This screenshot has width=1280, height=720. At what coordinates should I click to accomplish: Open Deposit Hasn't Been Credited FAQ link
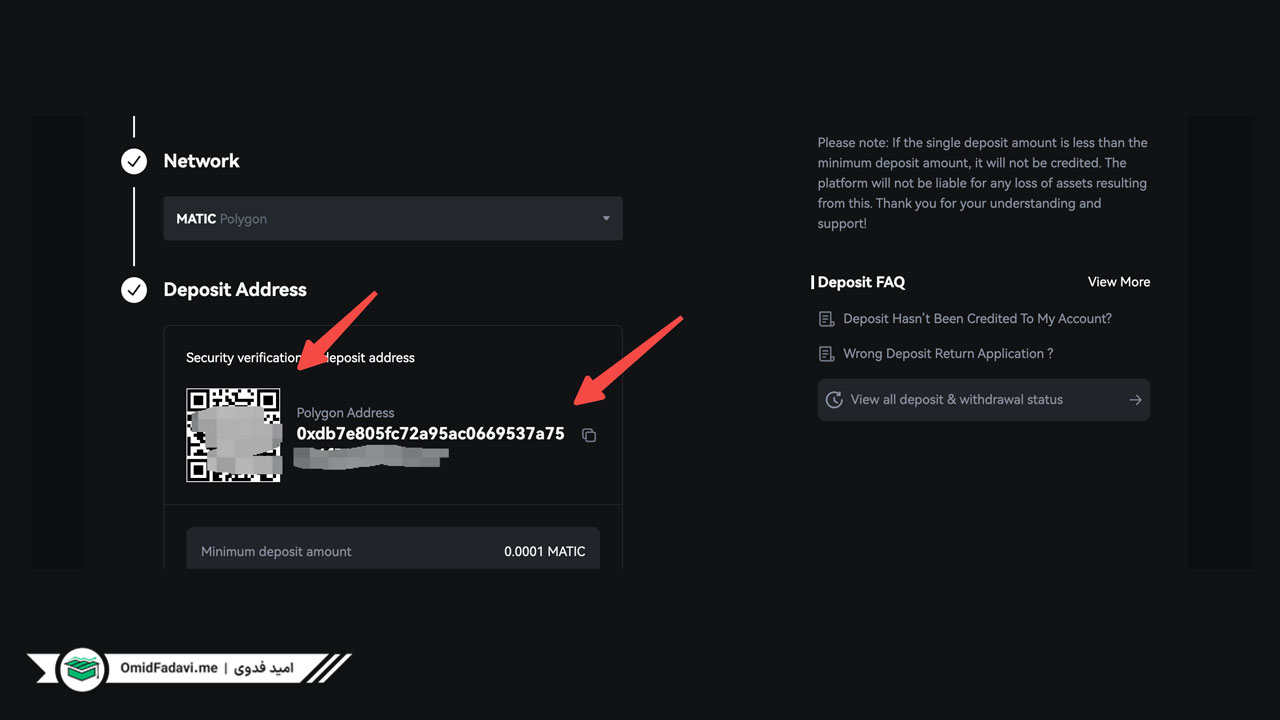tap(977, 319)
